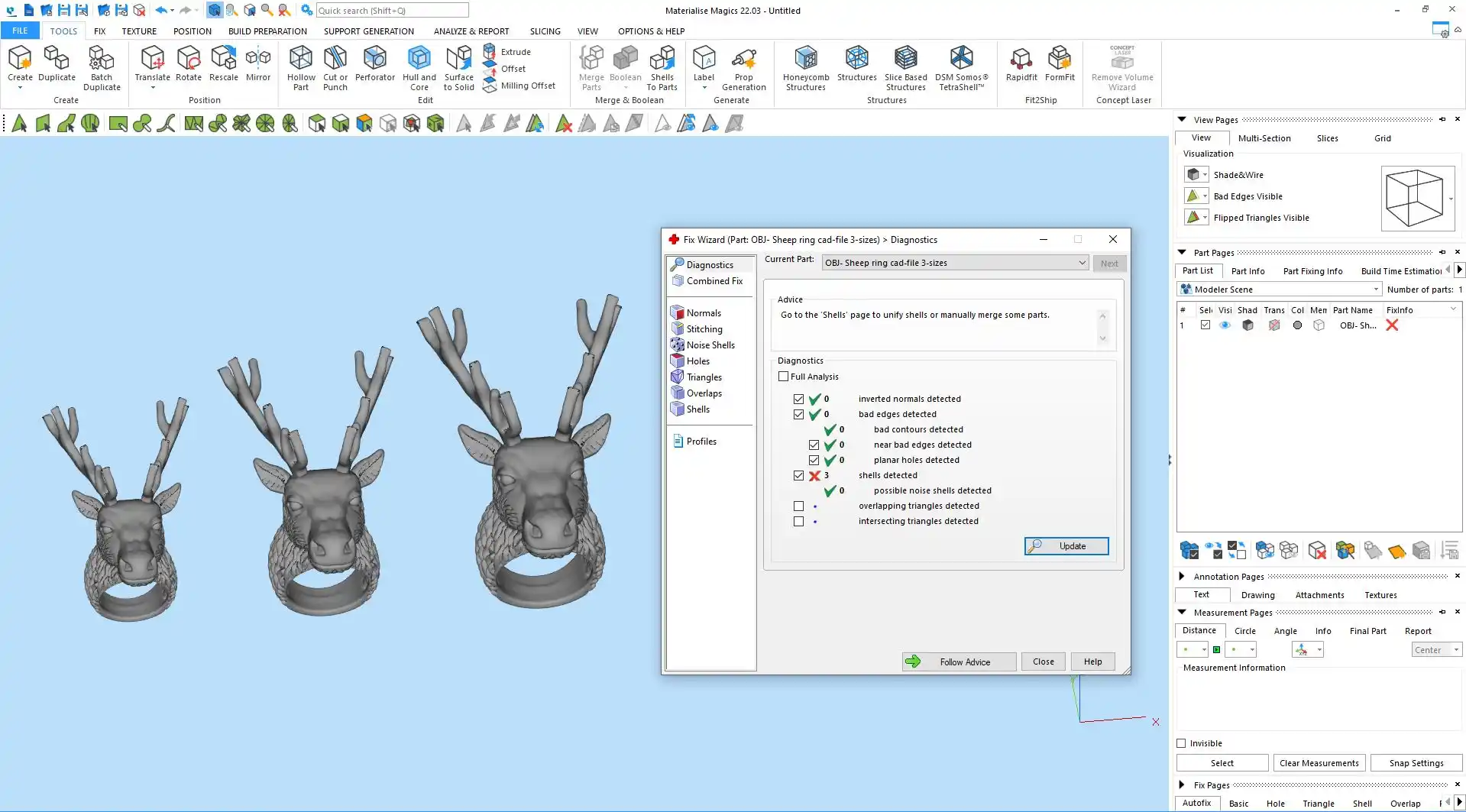The height and width of the screenshot is (812, 1466).
Task: Open the Current Part dropdown
Action: click(x=955, y=263)
